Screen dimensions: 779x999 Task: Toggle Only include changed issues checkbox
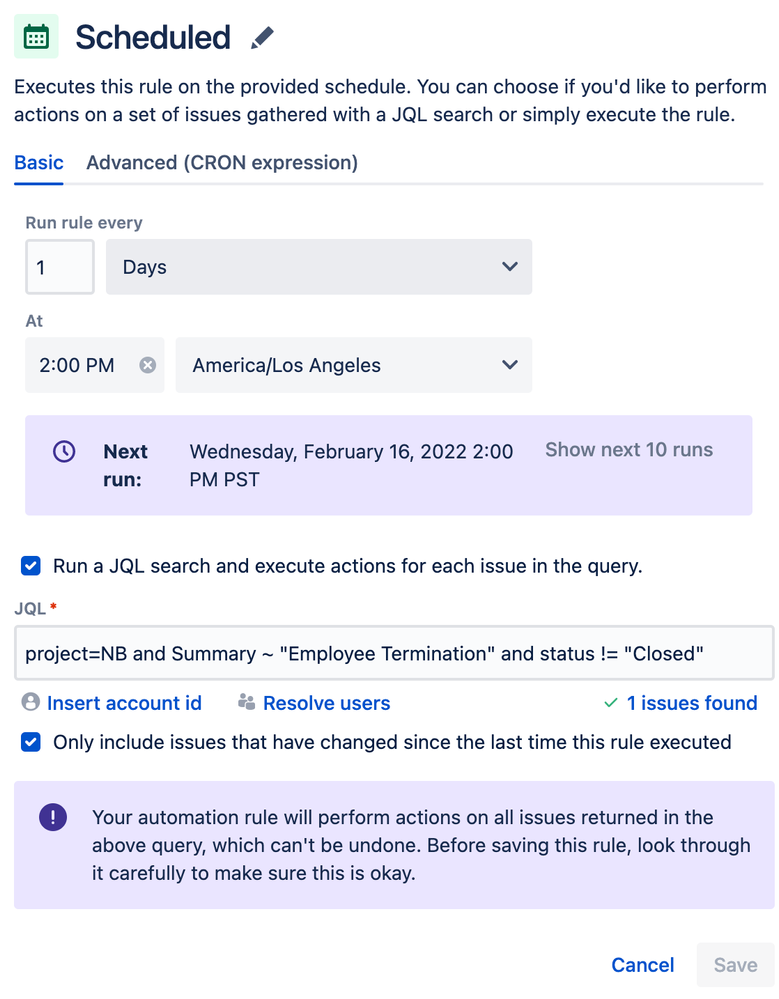[31, 742]
